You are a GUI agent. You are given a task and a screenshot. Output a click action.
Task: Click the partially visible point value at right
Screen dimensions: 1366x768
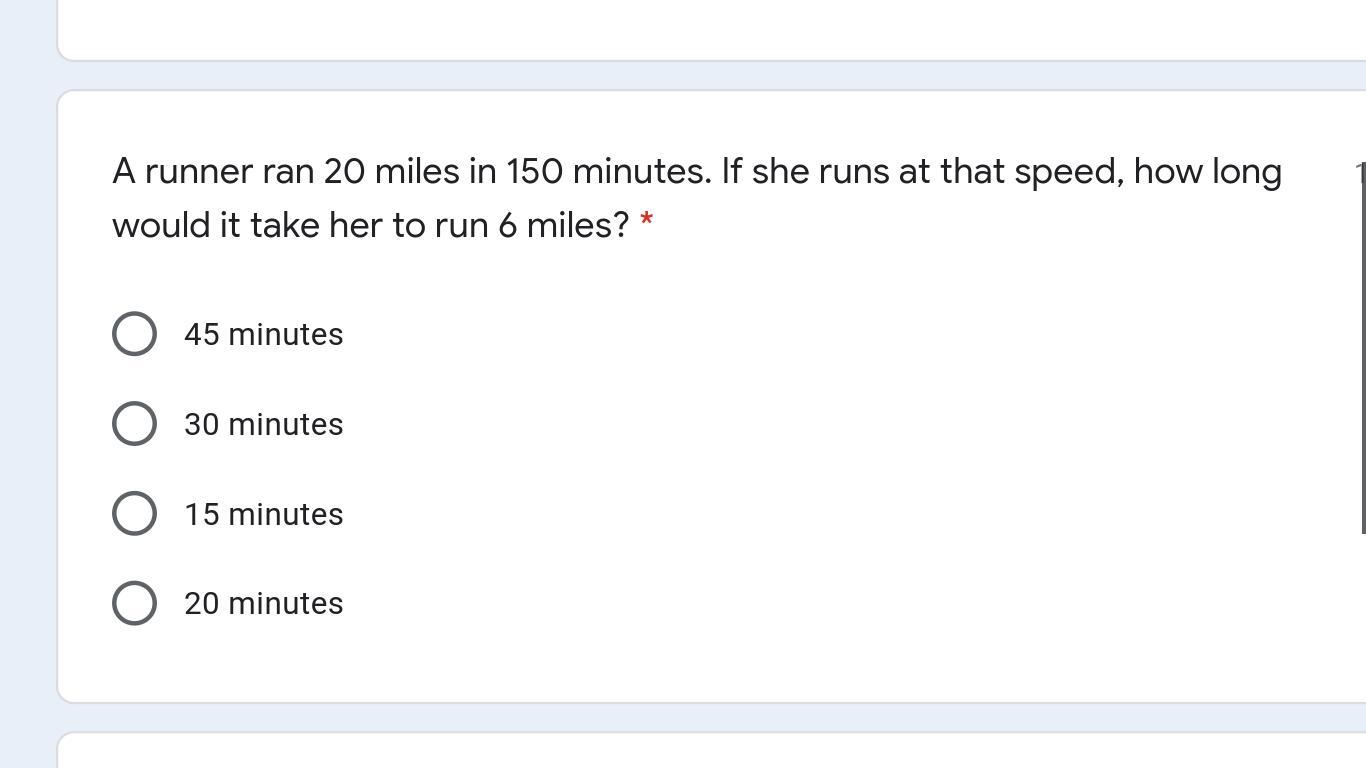(x=1359, y=173)
